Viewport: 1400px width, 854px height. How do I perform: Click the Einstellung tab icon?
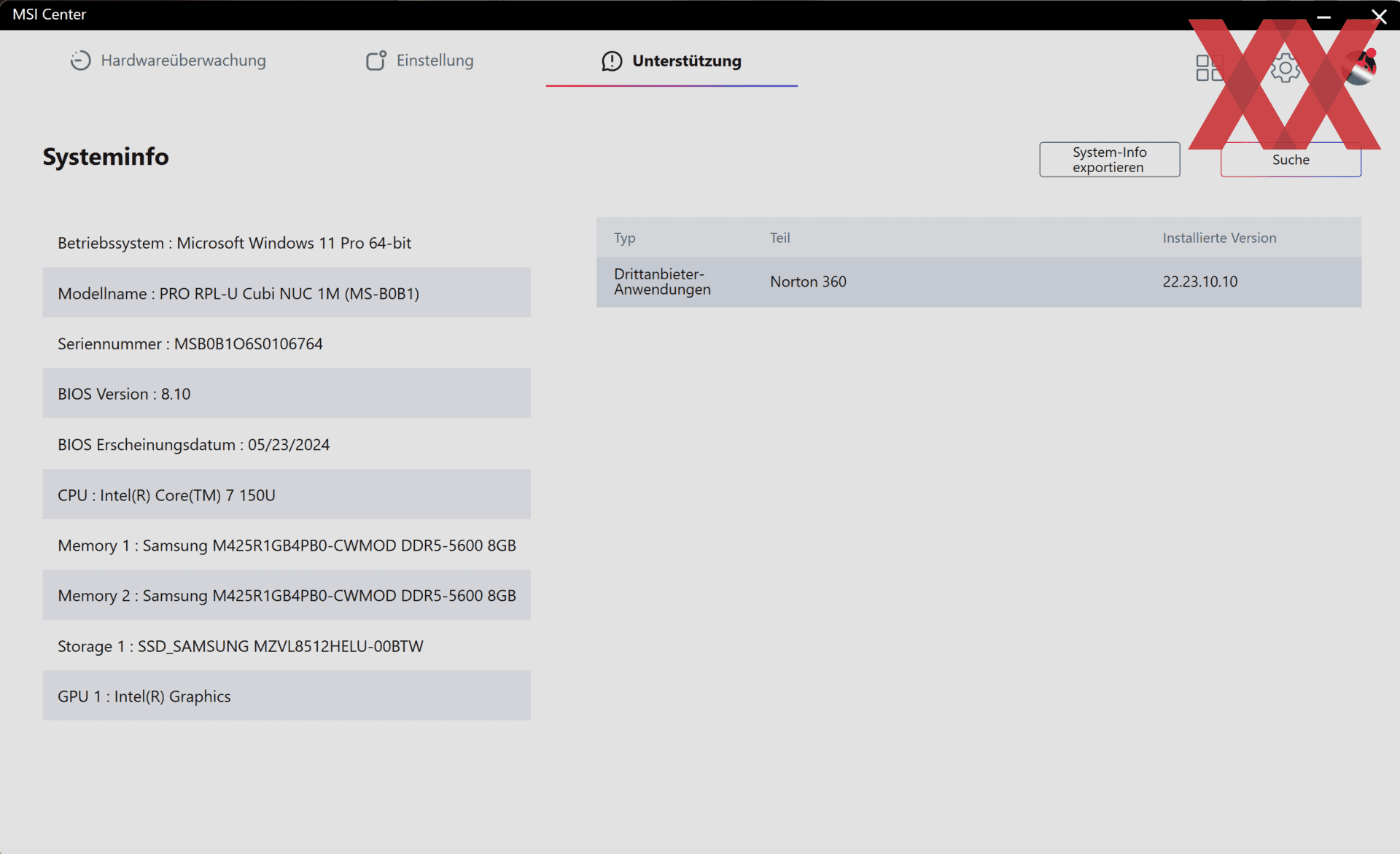(376, 61)
